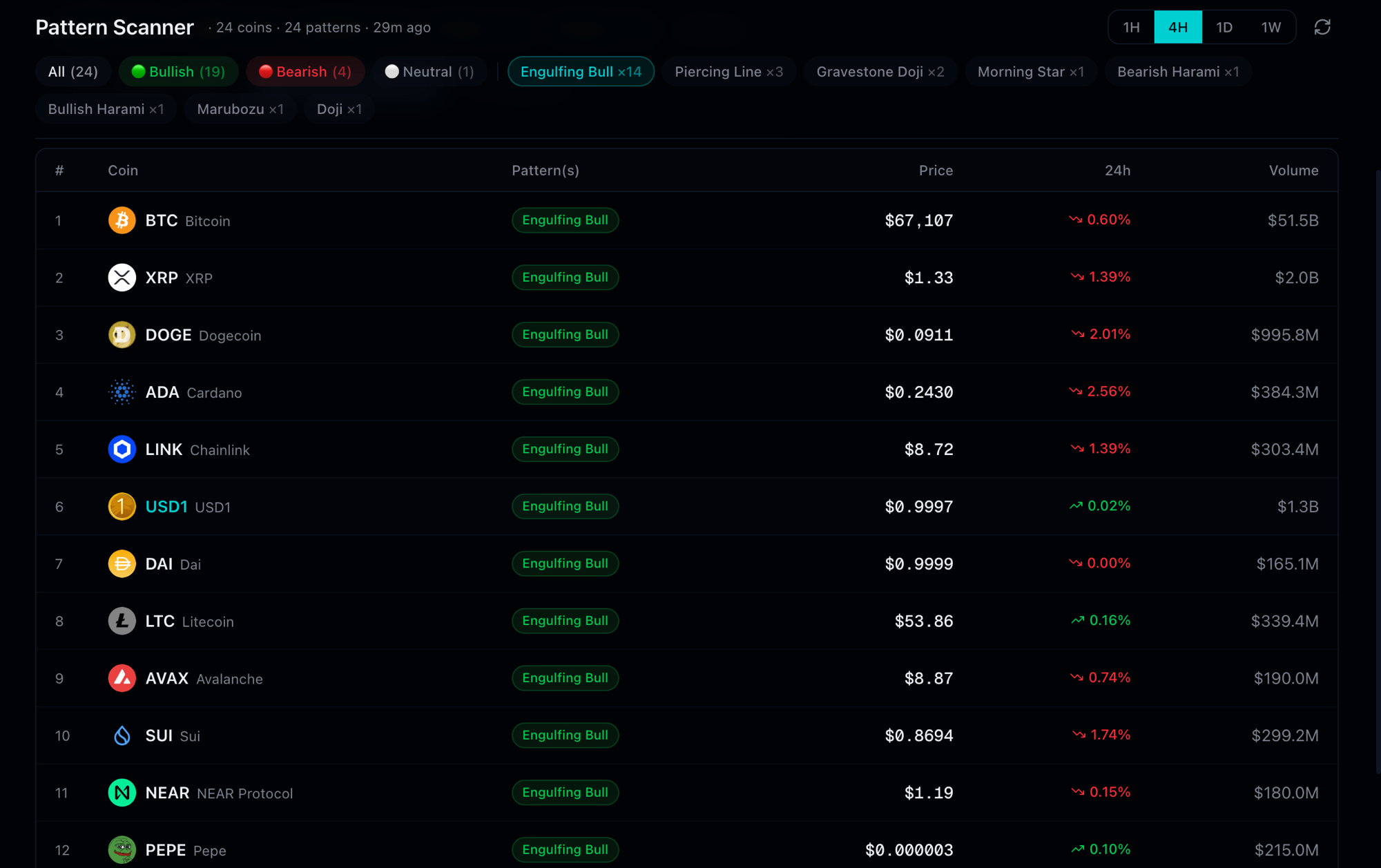Click the Litecoin logo icon
The width and height of the screenshot is (1381, 868).
click(122, 621)
